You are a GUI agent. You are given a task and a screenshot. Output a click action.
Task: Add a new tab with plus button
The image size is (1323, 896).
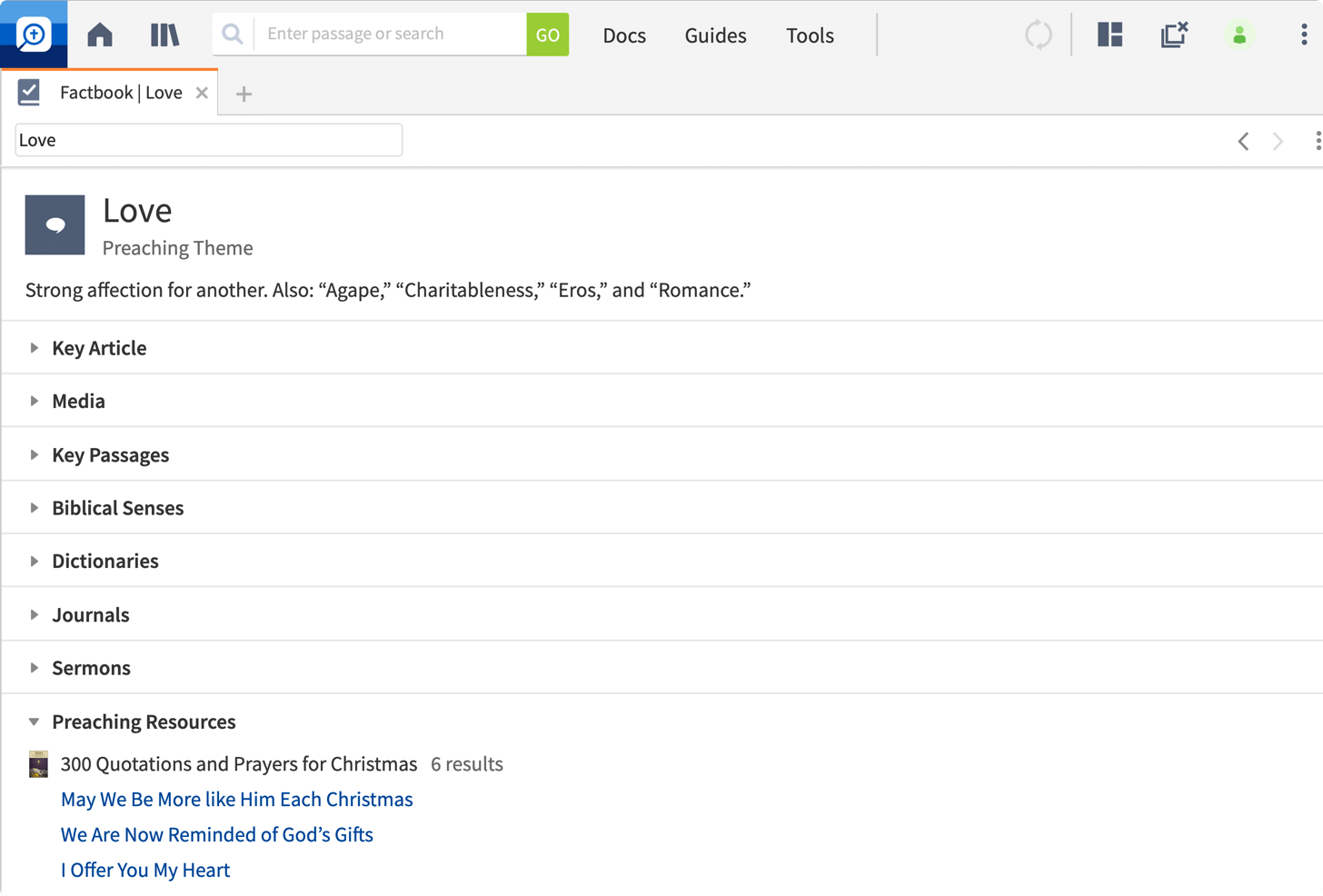(244, 94)
